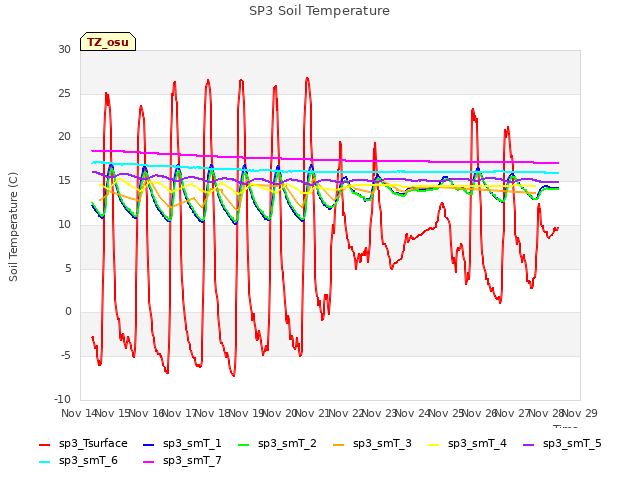This screenshot has width=640, height=480.
Task: Click the 0 y-axis tick label
Action: [x=68, y=312]
